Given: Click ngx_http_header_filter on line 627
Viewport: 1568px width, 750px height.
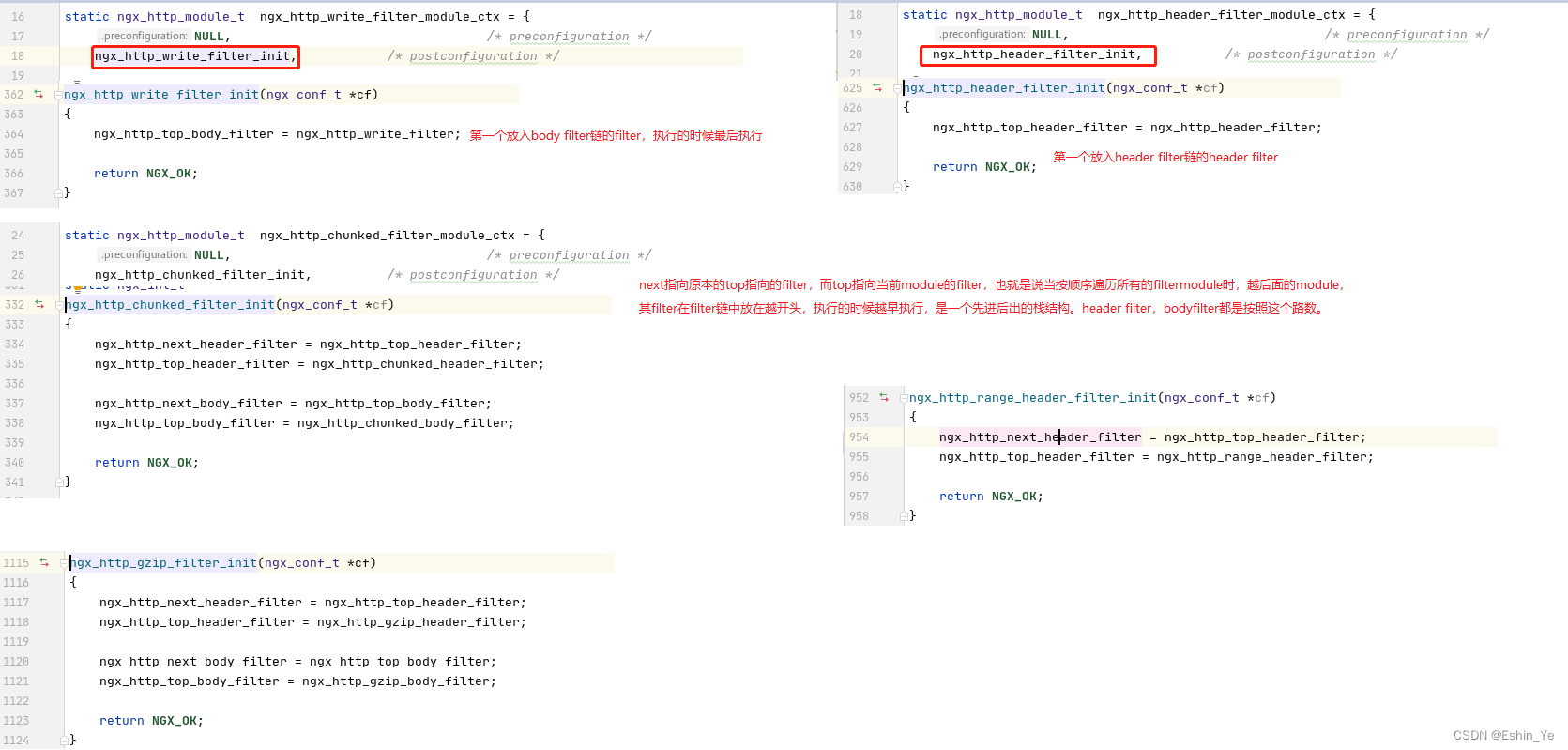Looking at the screenshot, I should [1233, 128].
